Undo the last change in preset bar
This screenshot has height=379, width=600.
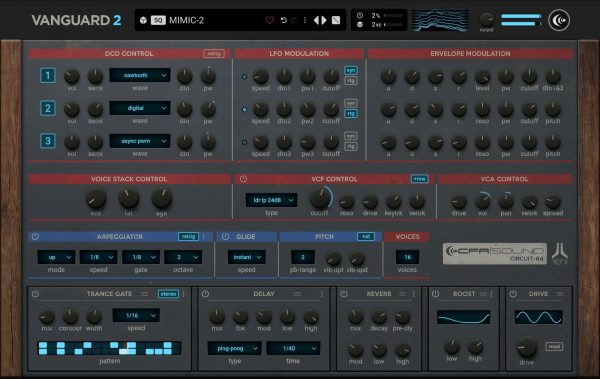(x=284, y=20)
